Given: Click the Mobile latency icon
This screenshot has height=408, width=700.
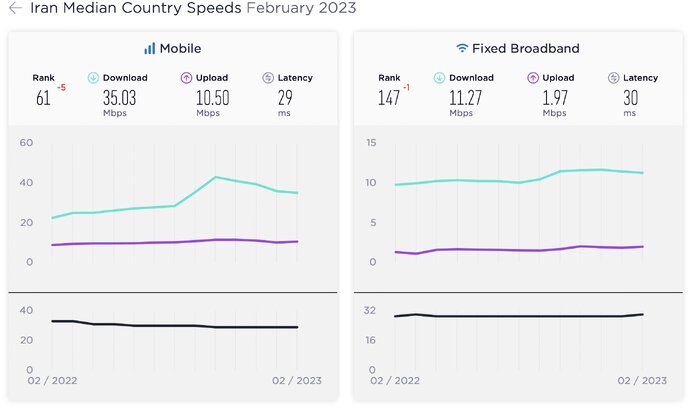Looking at the screenshot, I should [x=268, y=78].
